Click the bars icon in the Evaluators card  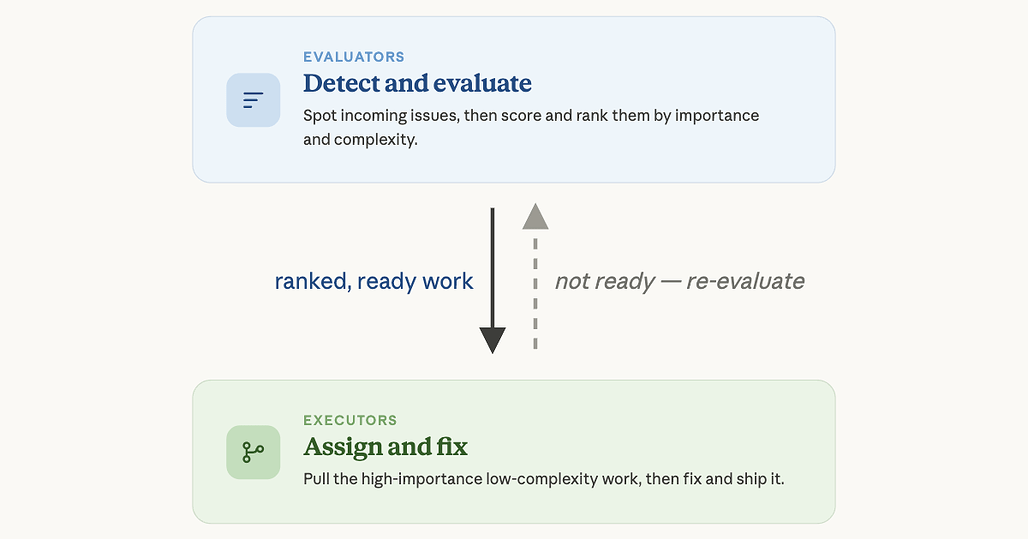253,100
